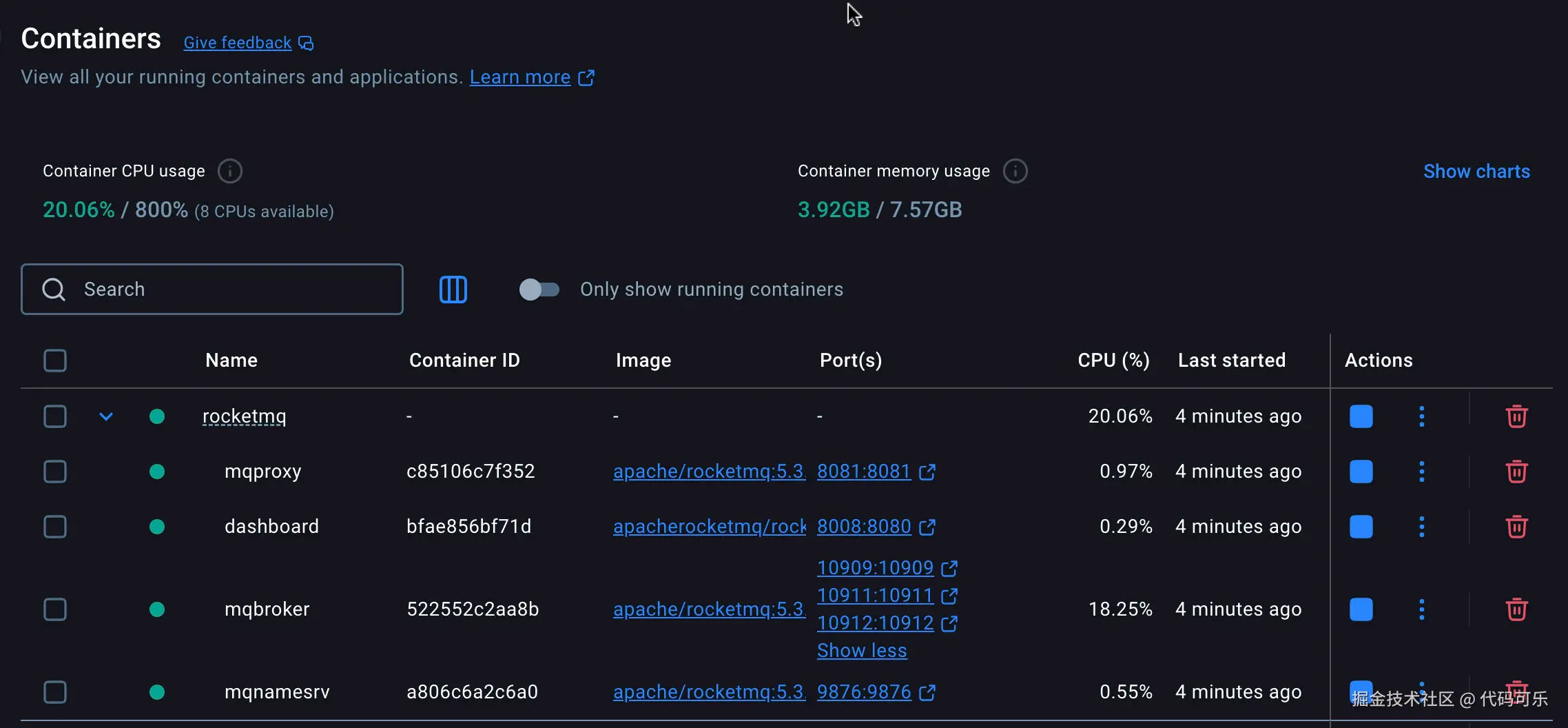The width and height of the screenshot is (1568, 728).
Task: Open port link 8081:8081
Action: coord(864,472)
